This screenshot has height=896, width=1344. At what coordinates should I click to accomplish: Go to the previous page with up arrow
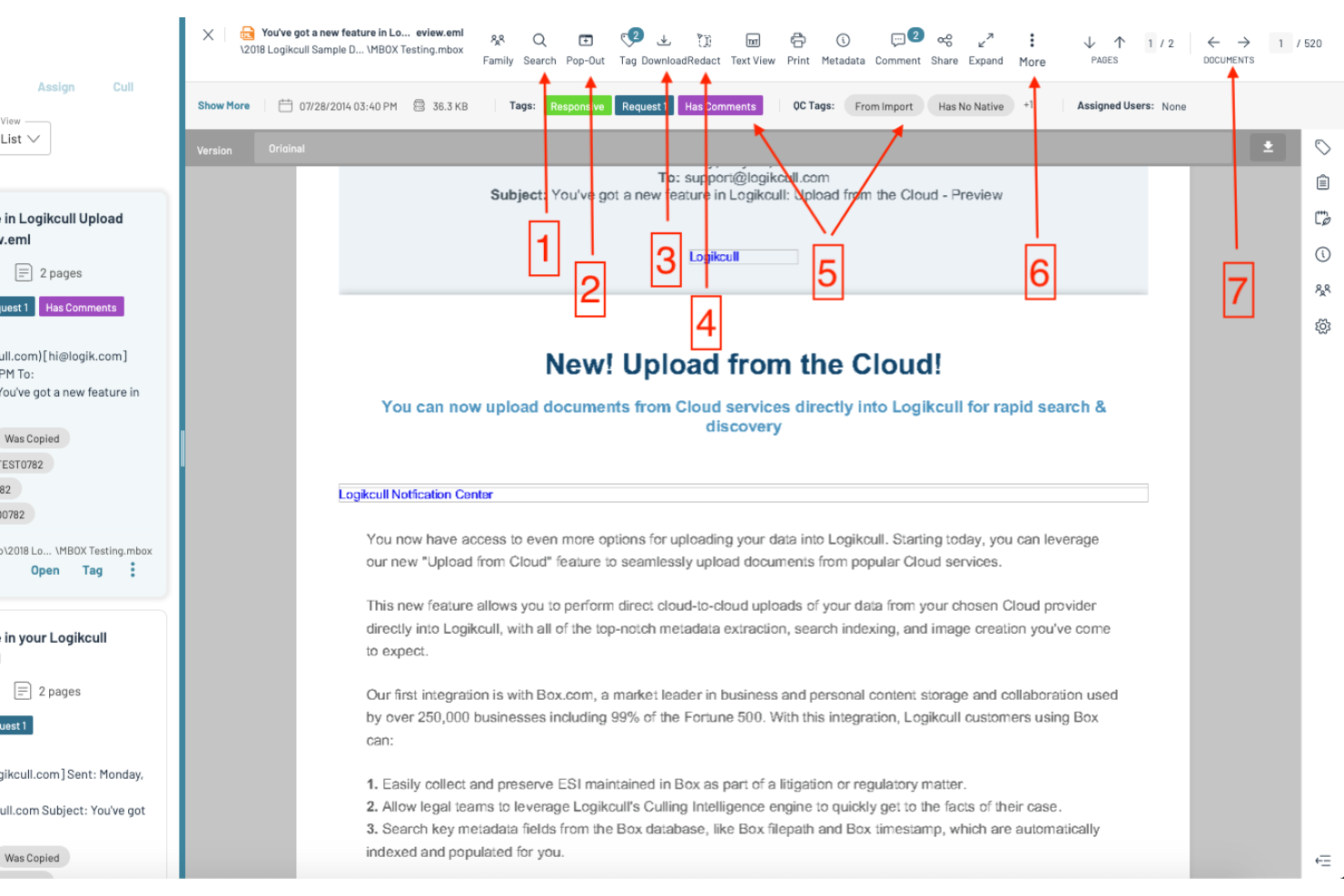(1120, 43)
